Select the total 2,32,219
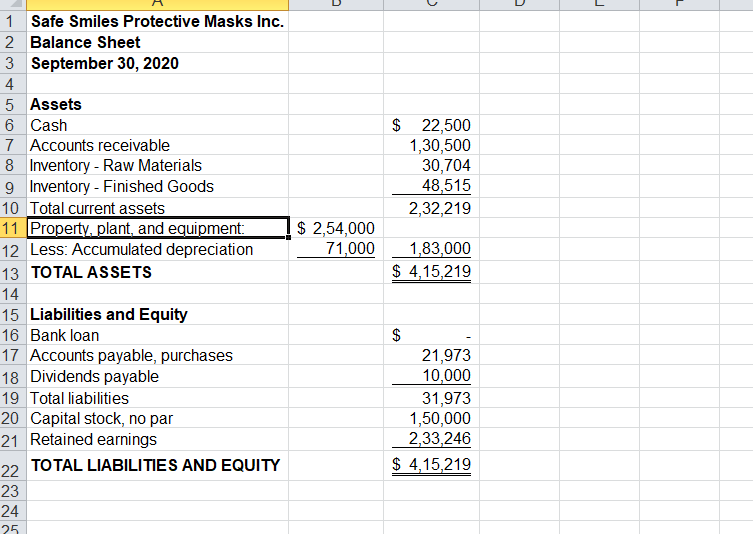Screen dimensions: 753x534 click(431, 208)
